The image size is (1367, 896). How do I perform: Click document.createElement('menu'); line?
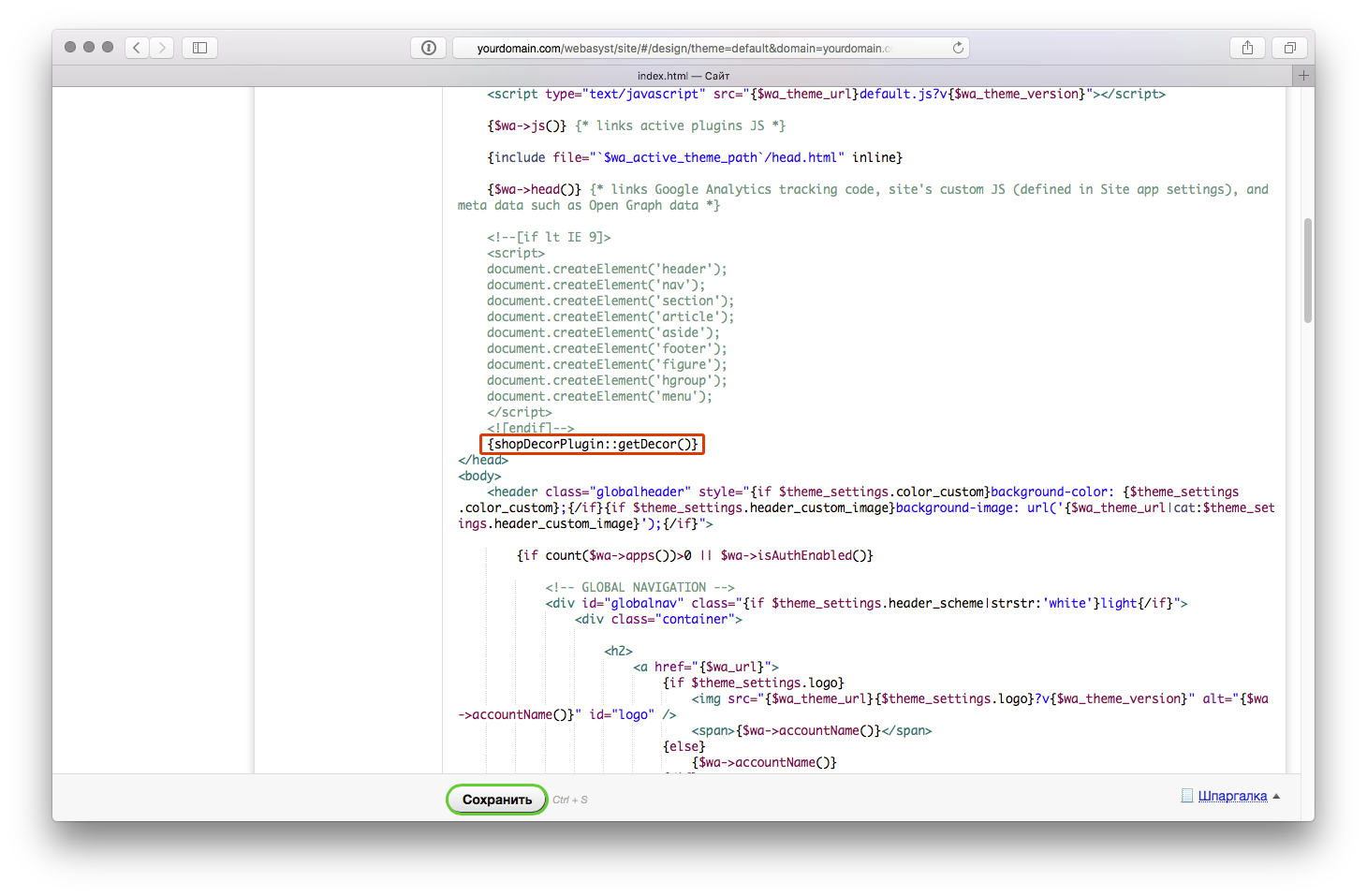coord(599,396)
